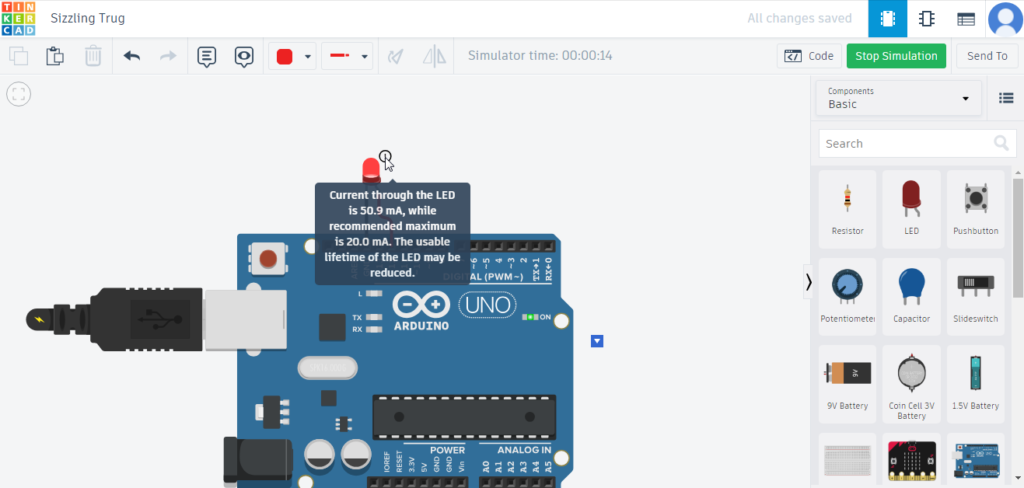Open component list table view
This screenshot has width=1024, height=488.
[966, 18]
